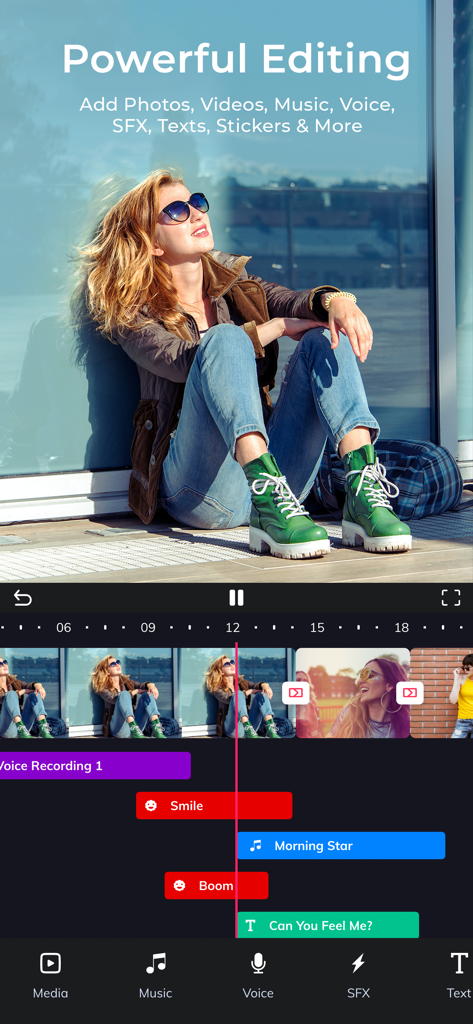The image size is (473, 1024).
Task: Open the SFX tool
Action: (358, 975)
